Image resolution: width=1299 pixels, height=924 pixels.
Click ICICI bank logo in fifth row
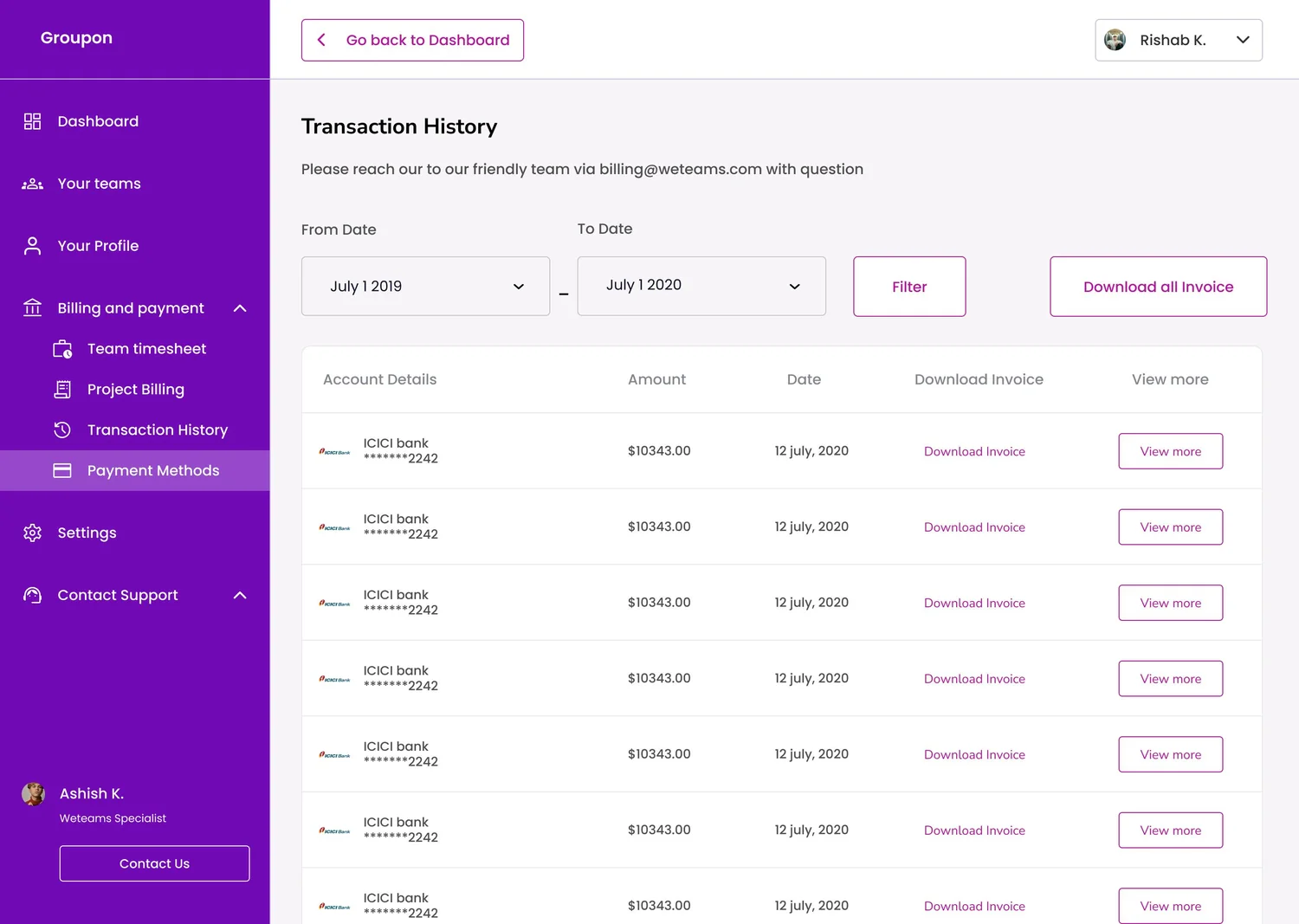click(x=334, y=754)
